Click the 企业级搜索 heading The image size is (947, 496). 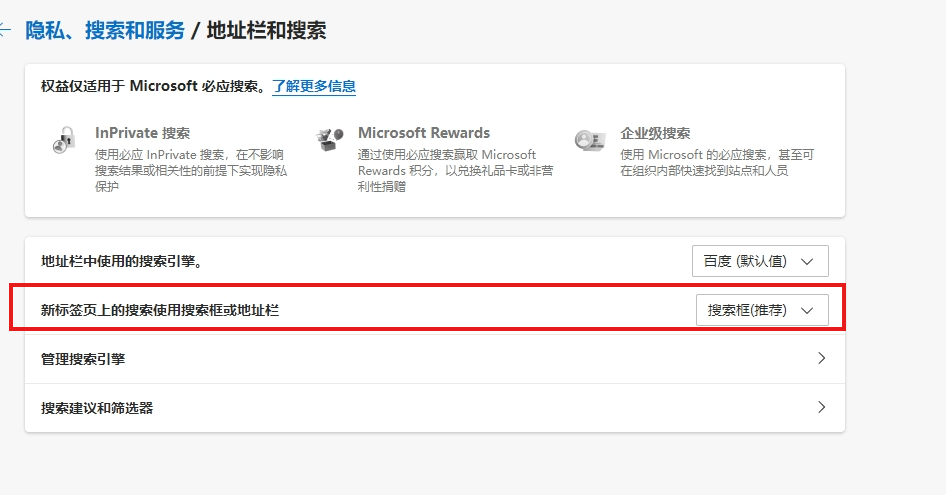(655, 133)
